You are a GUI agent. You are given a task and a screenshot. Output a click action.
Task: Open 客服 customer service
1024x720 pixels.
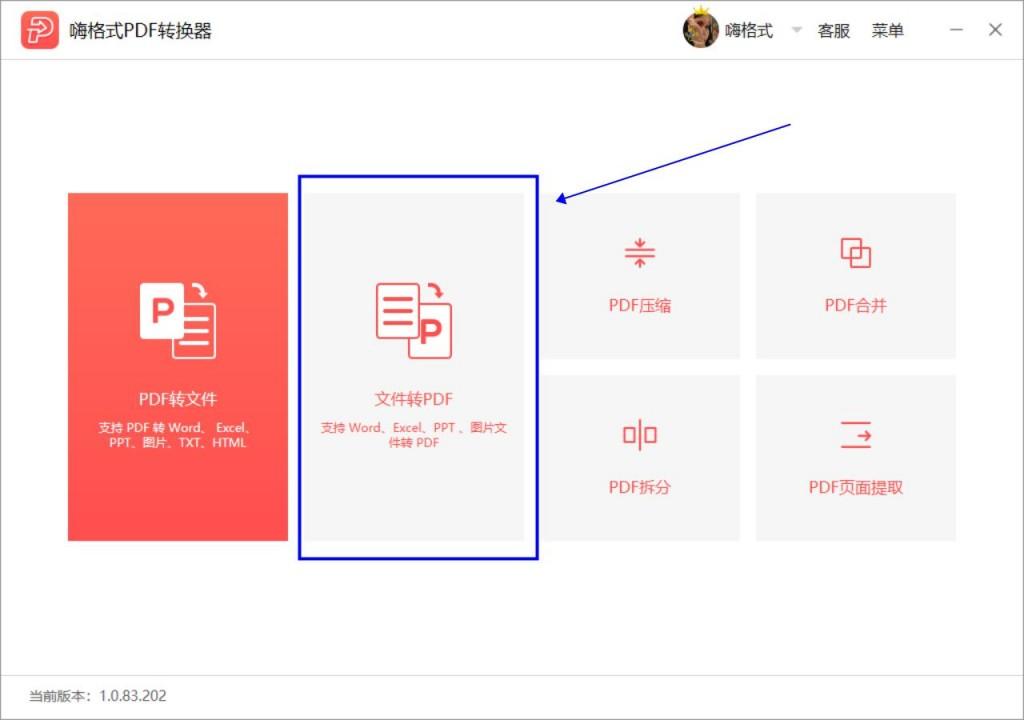pyautogui.click(x=833, y=30)
